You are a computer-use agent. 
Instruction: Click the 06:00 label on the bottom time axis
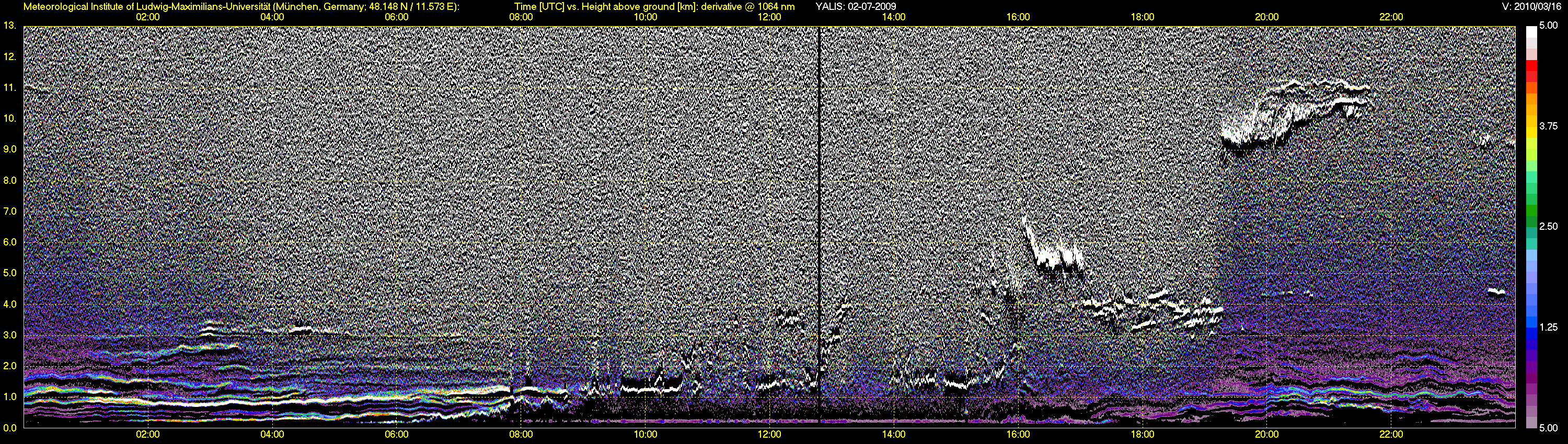coord(397,435)
